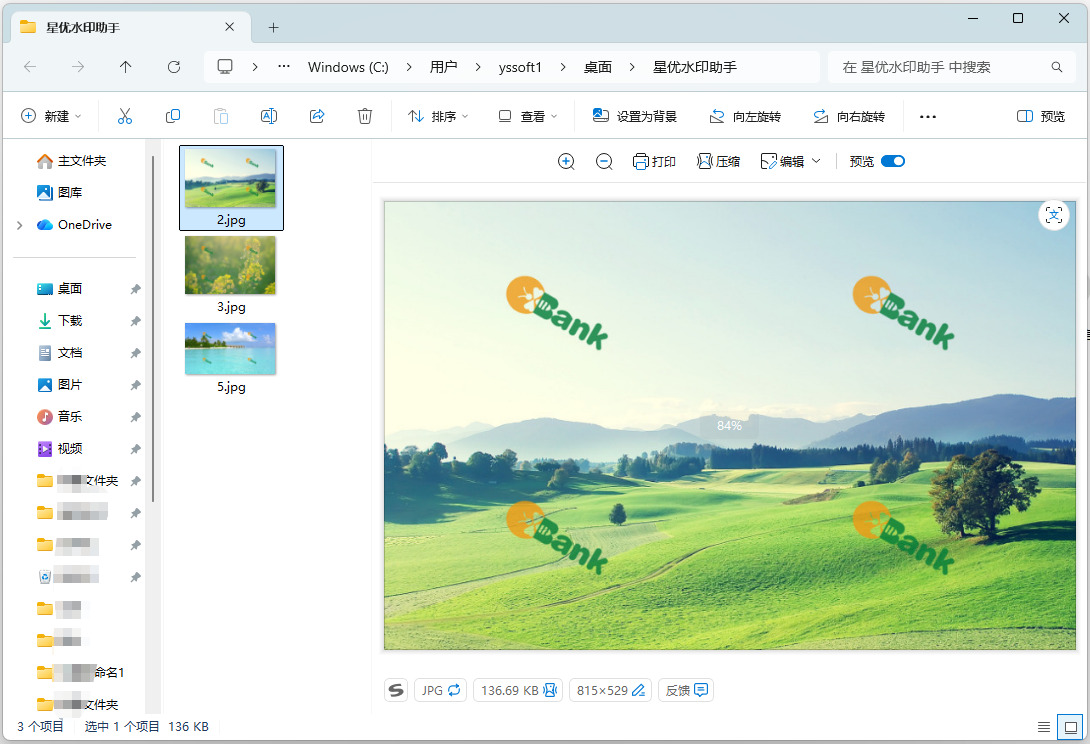The width and height of the screenshot is (1090, 744).
Task: Click the 84% zoom indicator on preview
Action: (729, 426)
